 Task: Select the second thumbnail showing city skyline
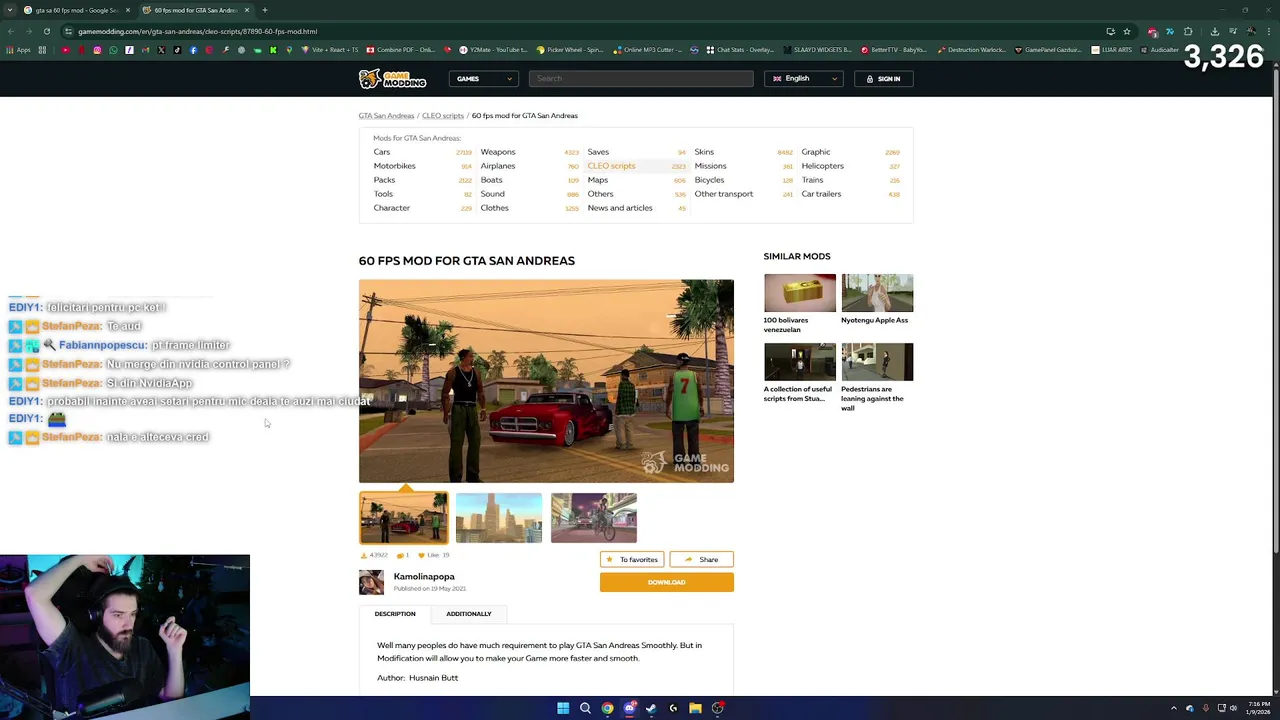tap(499, 518)
